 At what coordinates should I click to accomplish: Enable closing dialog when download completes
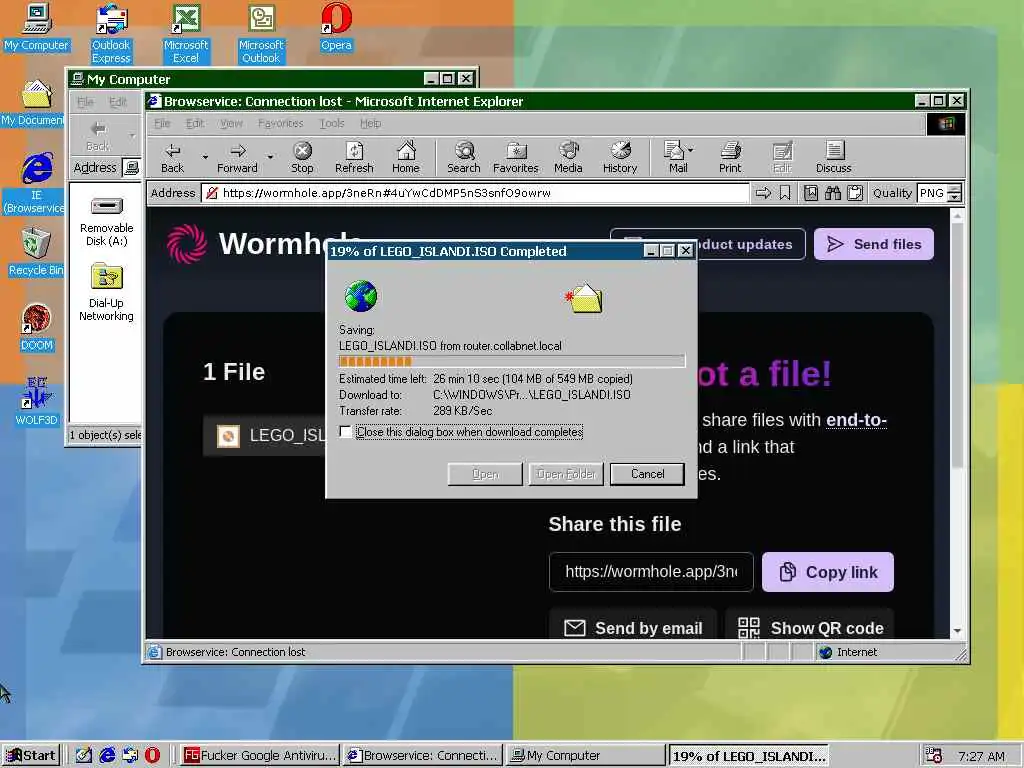(345, 432)
